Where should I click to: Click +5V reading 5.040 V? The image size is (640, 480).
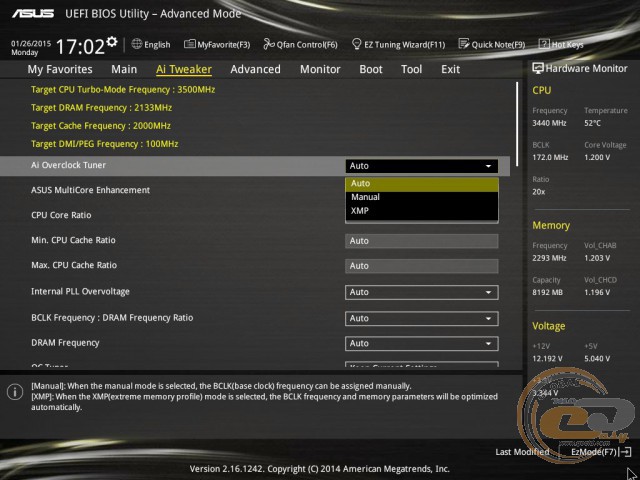597,358
